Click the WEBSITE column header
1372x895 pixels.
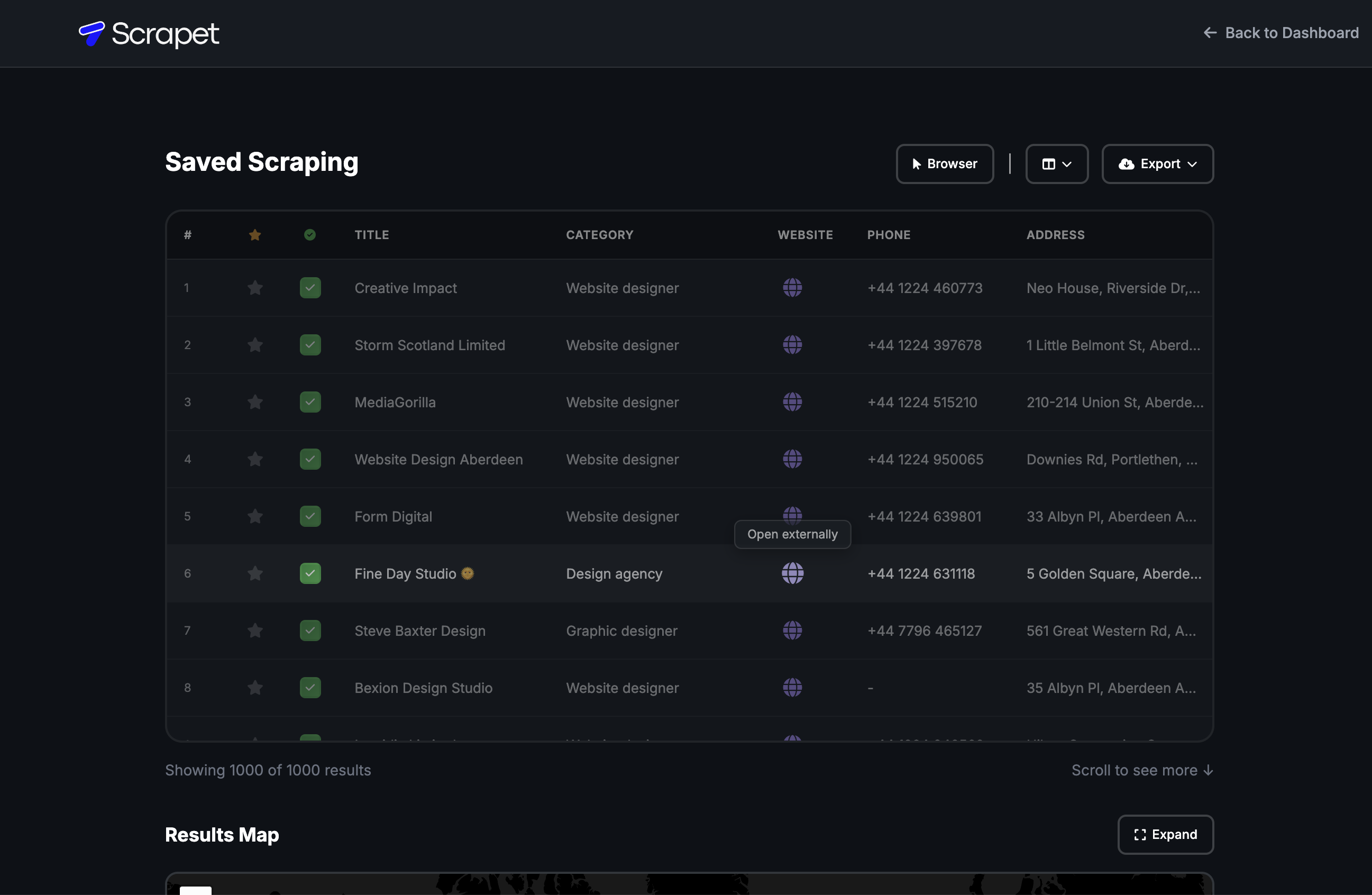(x=806, y=235)
